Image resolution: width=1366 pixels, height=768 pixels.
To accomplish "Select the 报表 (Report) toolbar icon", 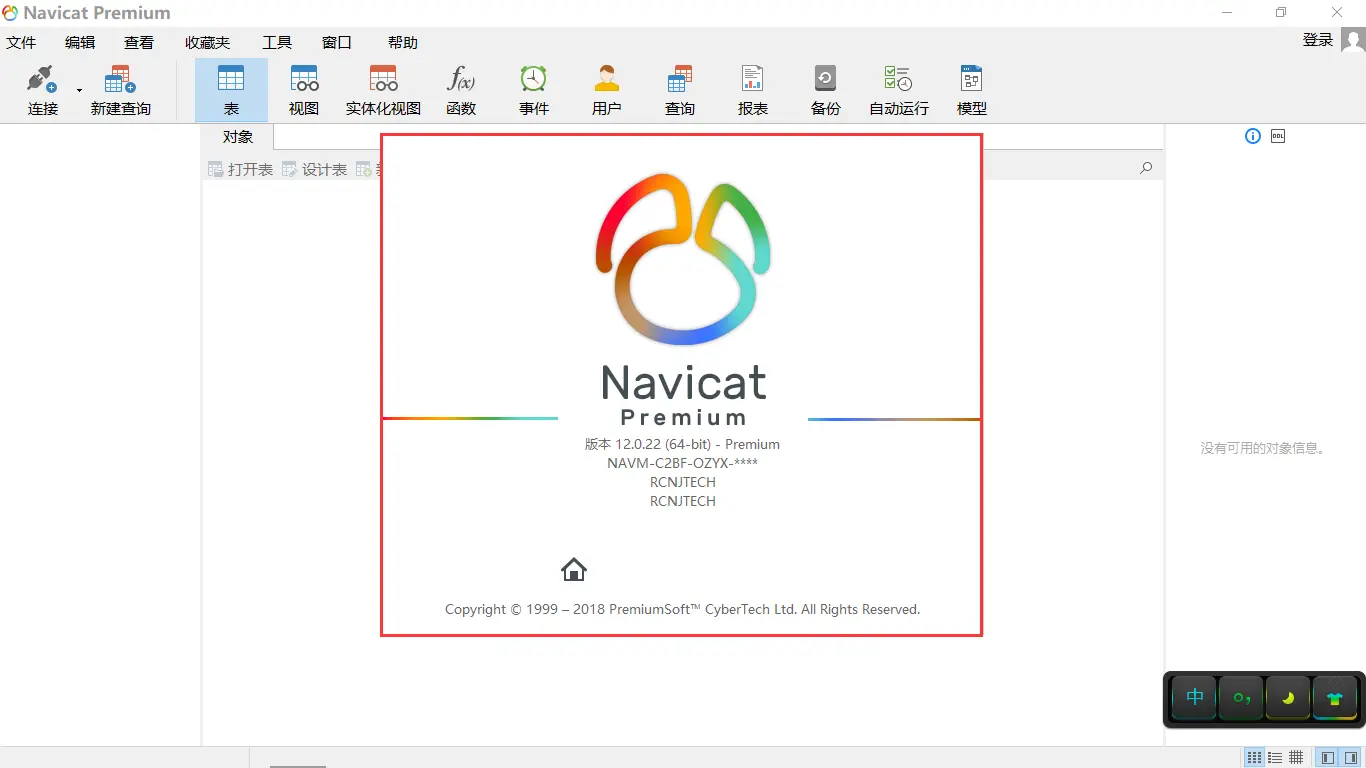I will 753,79.
